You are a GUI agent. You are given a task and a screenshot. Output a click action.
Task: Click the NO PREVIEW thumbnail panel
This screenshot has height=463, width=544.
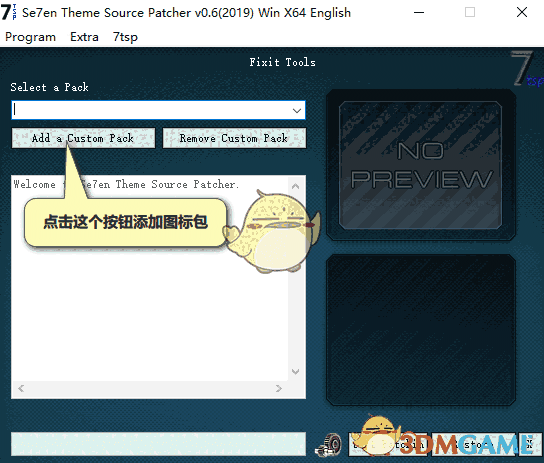pyautogui.click(x=420, y=165)
